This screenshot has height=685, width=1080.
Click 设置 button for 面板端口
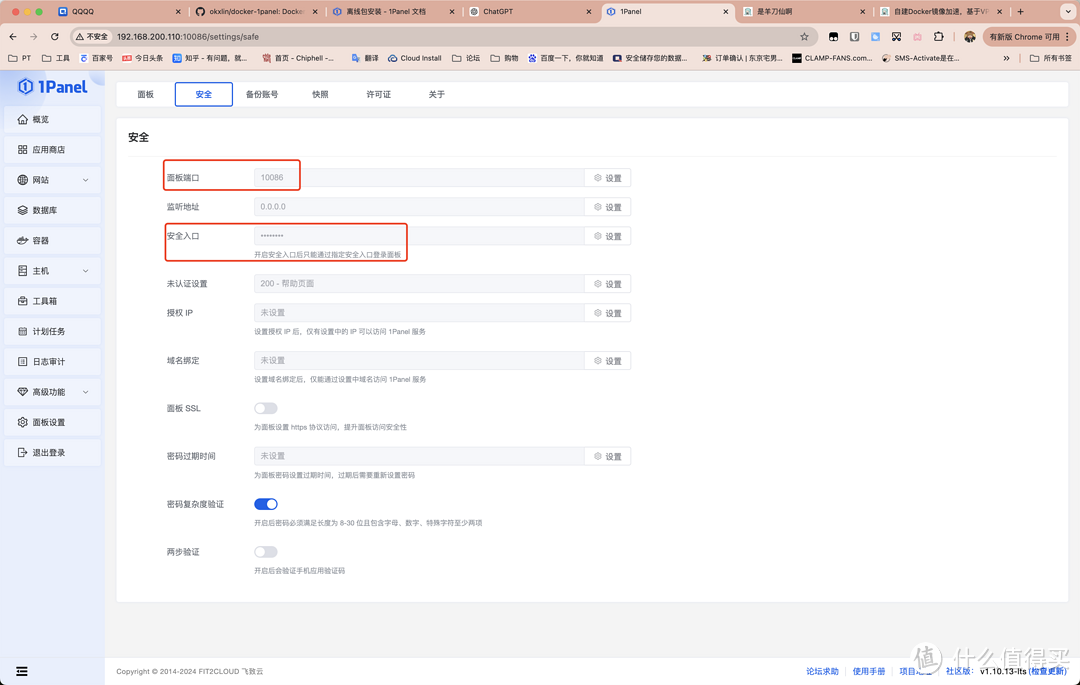tap(607, 178)
